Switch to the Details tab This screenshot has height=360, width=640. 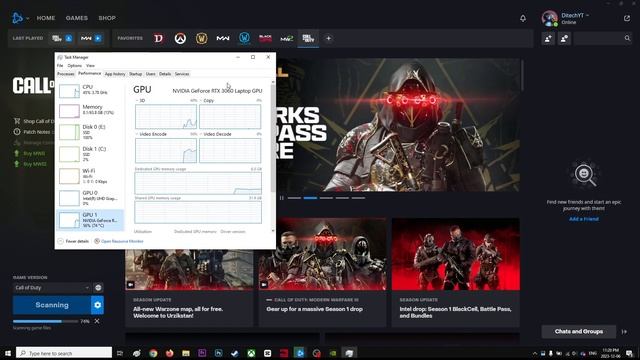(165, 74)
